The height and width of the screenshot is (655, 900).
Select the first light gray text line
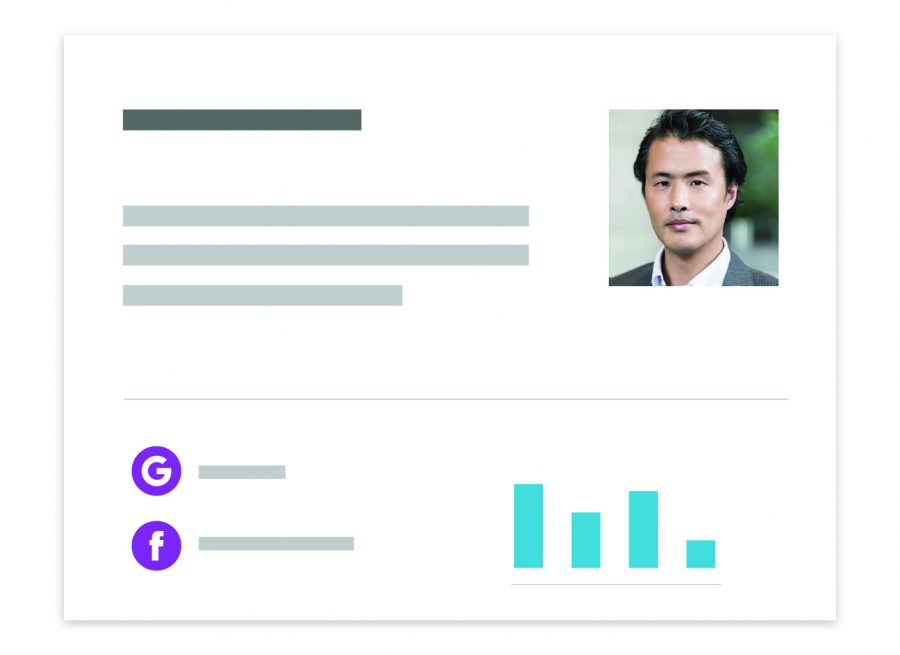[325, 216]
